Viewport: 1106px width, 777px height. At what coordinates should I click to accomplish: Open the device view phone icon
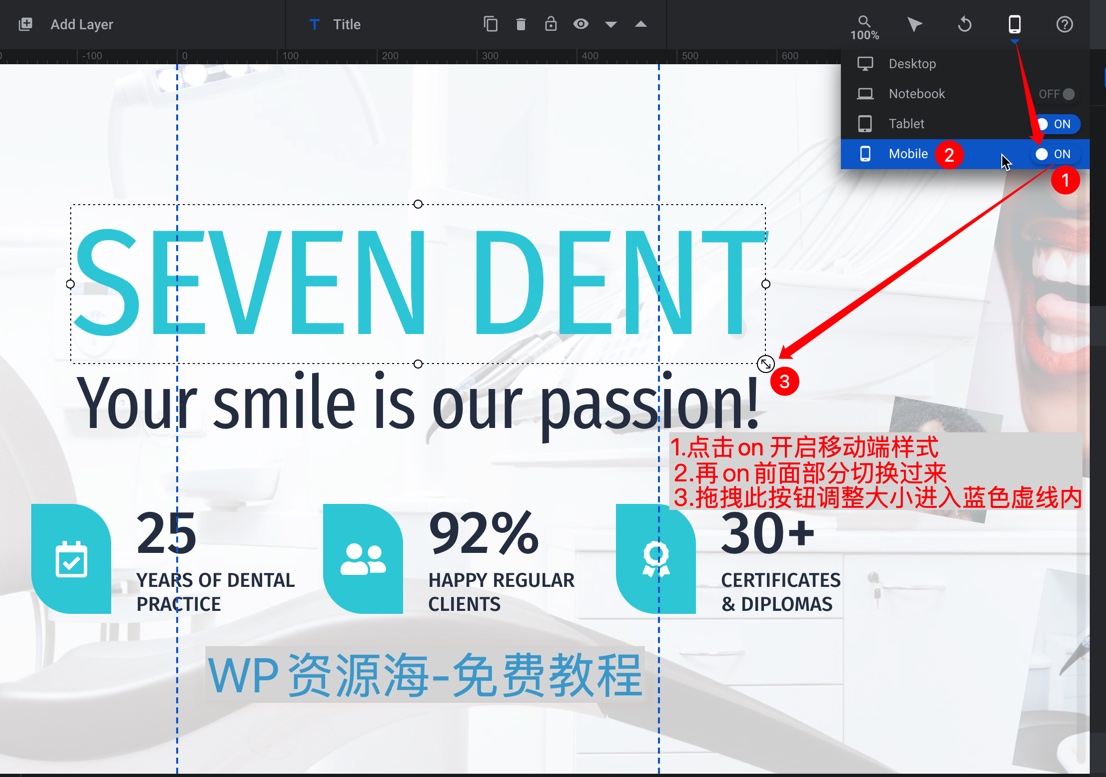pyautogui.click(x=1014, y=25)
